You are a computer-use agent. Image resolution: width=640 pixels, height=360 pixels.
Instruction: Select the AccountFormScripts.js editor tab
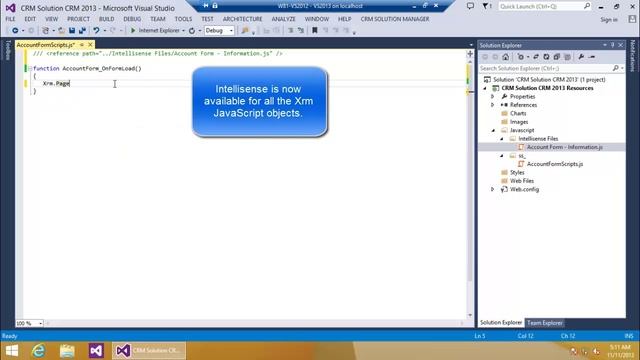click(46, 45)
